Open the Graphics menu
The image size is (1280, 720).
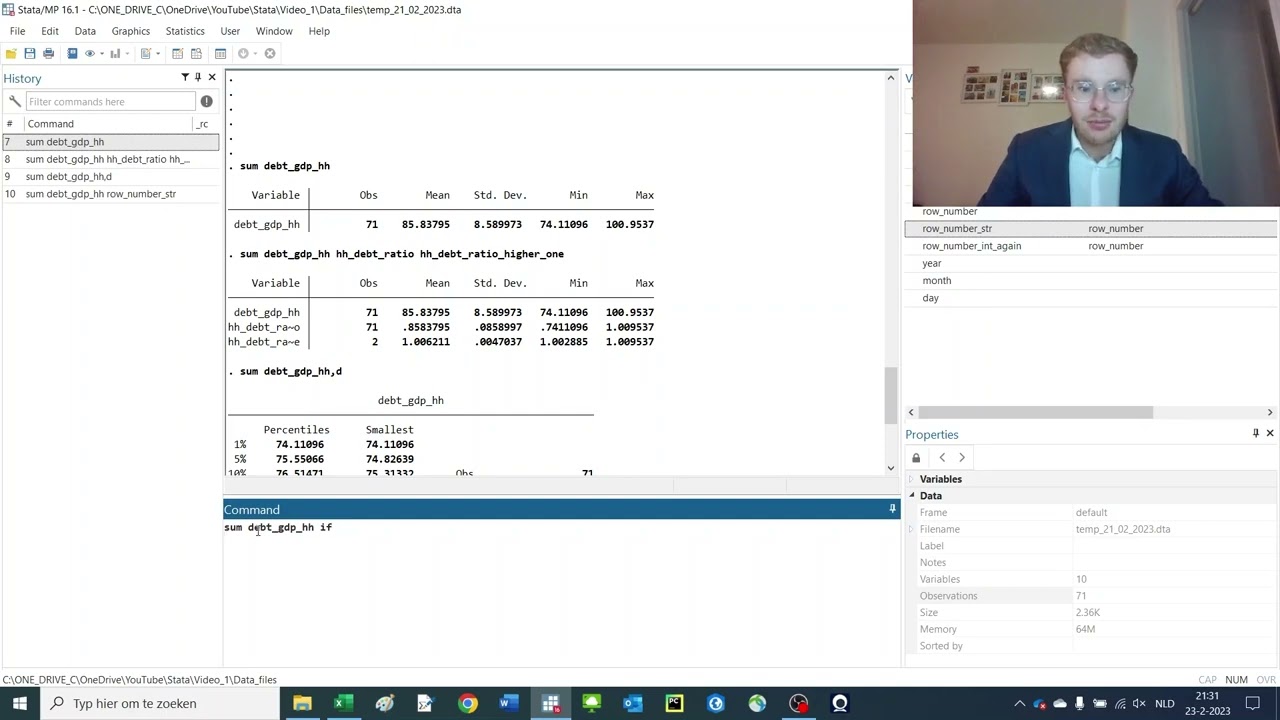pyautogui.click(x=131, y=31)
